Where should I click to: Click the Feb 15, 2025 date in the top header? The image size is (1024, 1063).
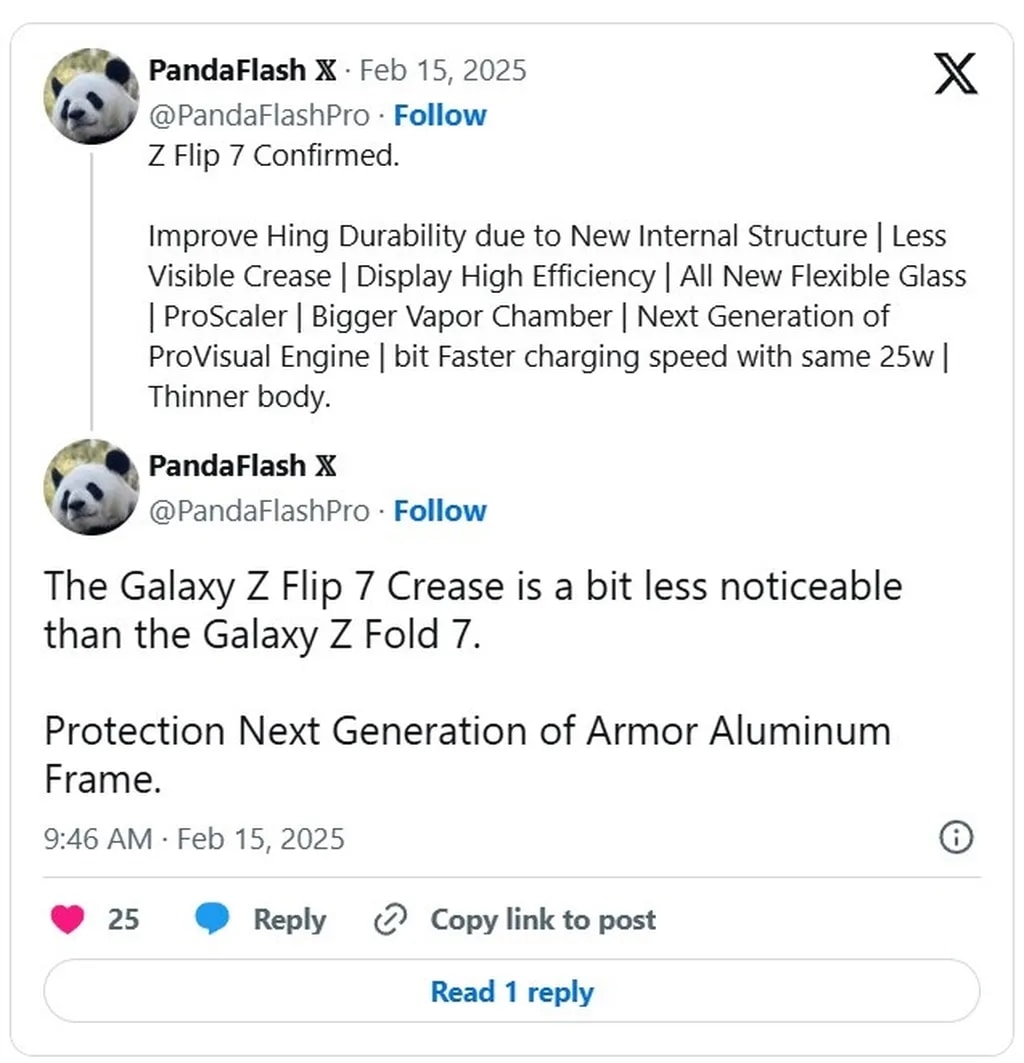click(442, 71)
